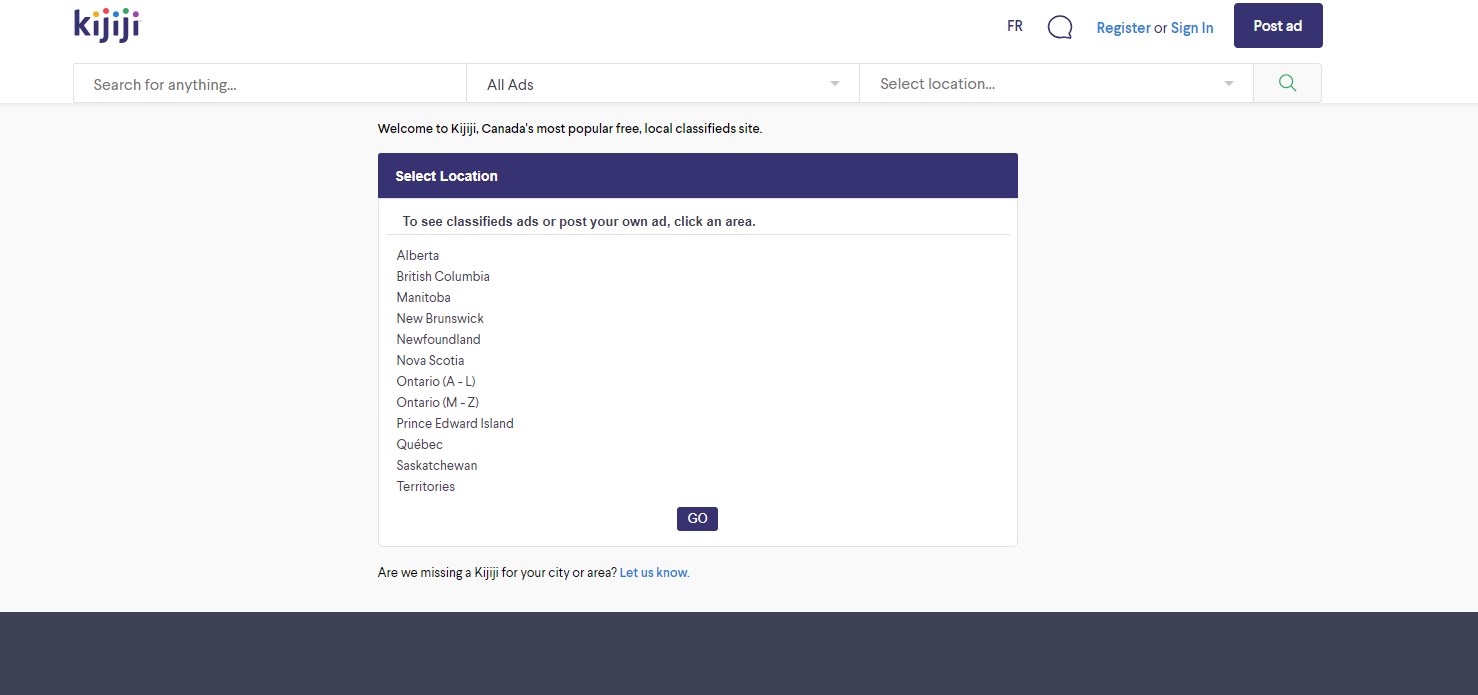This screenshot has width=1478, height=695.
Task: Click the Search for anything field
Action: (x=270, y=85)
